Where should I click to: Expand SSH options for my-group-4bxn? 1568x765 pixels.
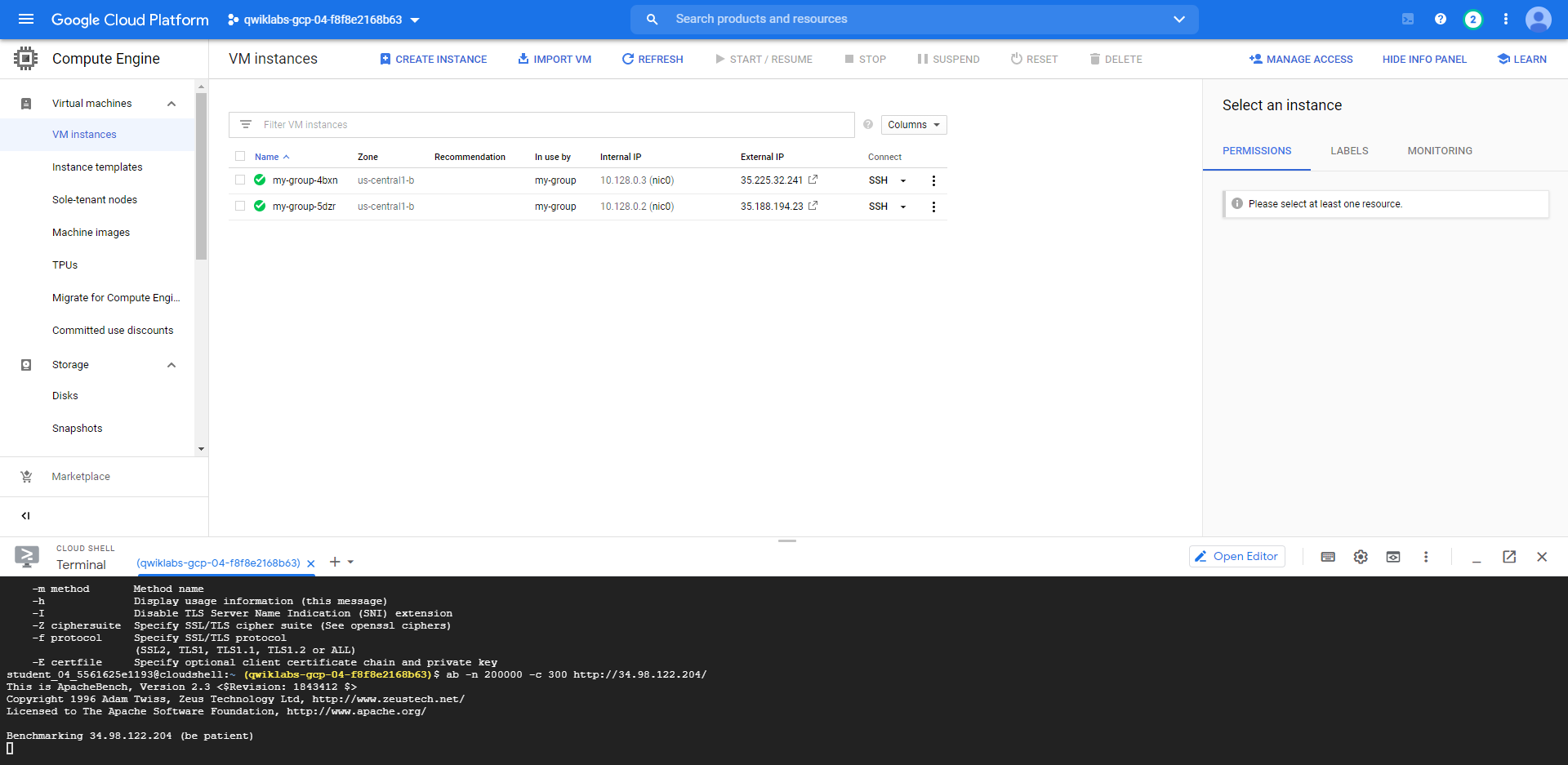[x=903, y=180]
